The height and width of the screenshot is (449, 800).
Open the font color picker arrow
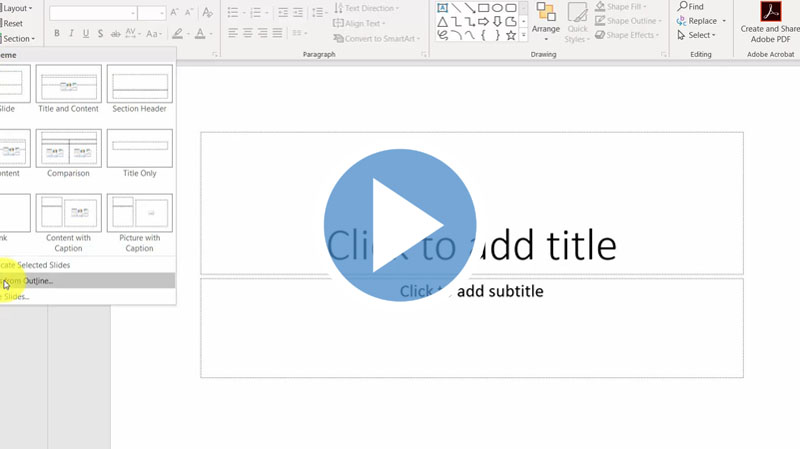point(212,33)
